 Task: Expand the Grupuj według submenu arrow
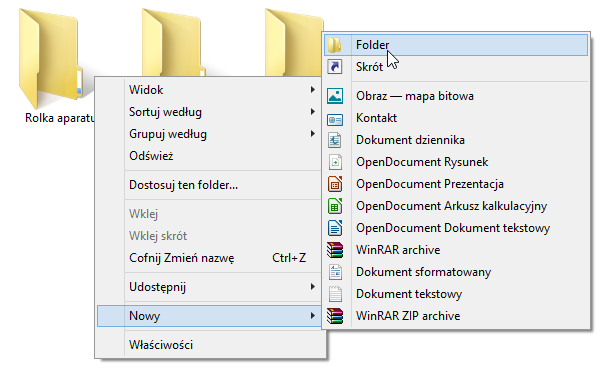pos(313,134)
